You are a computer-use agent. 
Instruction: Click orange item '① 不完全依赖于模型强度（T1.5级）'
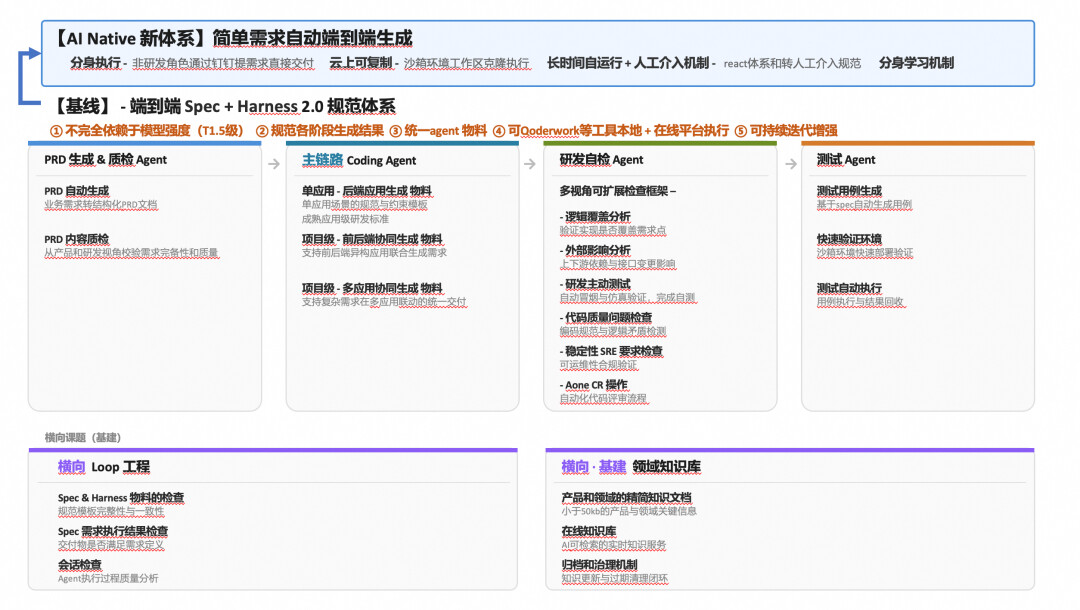pos(146,130)
